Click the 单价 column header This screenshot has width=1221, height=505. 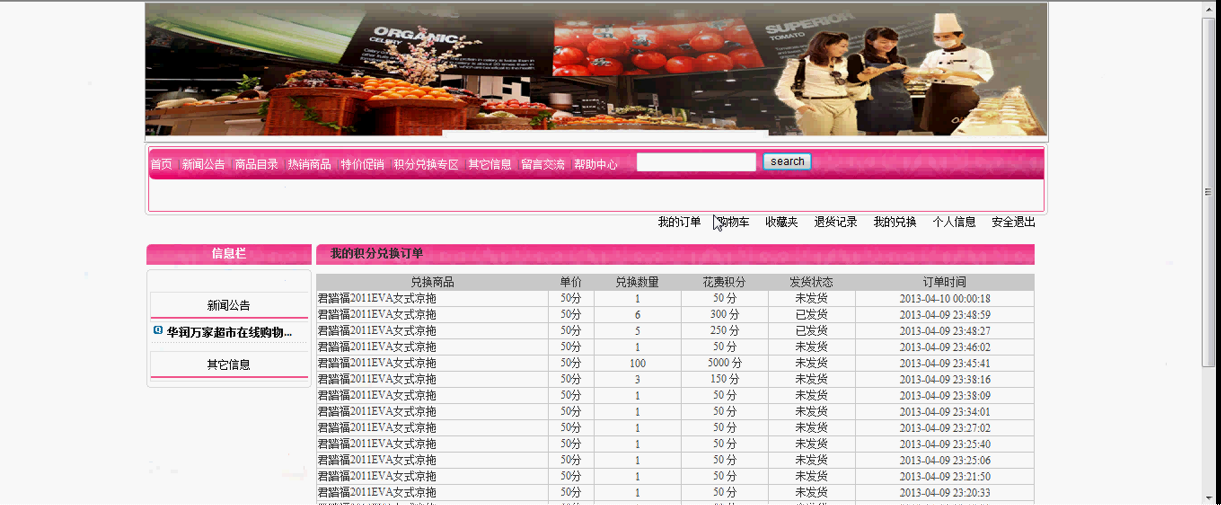click(571, 283)
